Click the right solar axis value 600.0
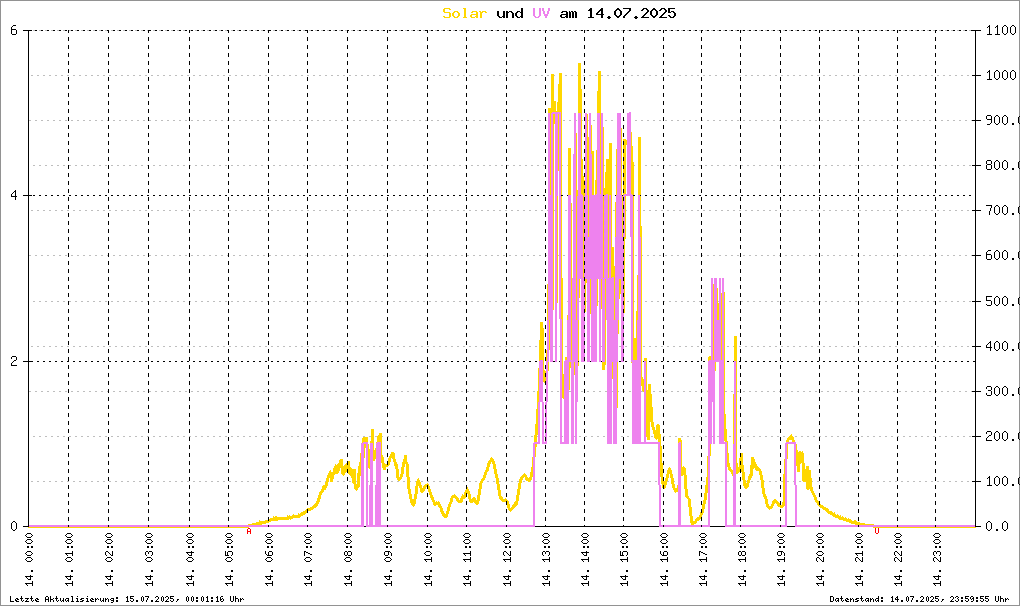Screen dimensions: 1020x606 [1002, 256]
